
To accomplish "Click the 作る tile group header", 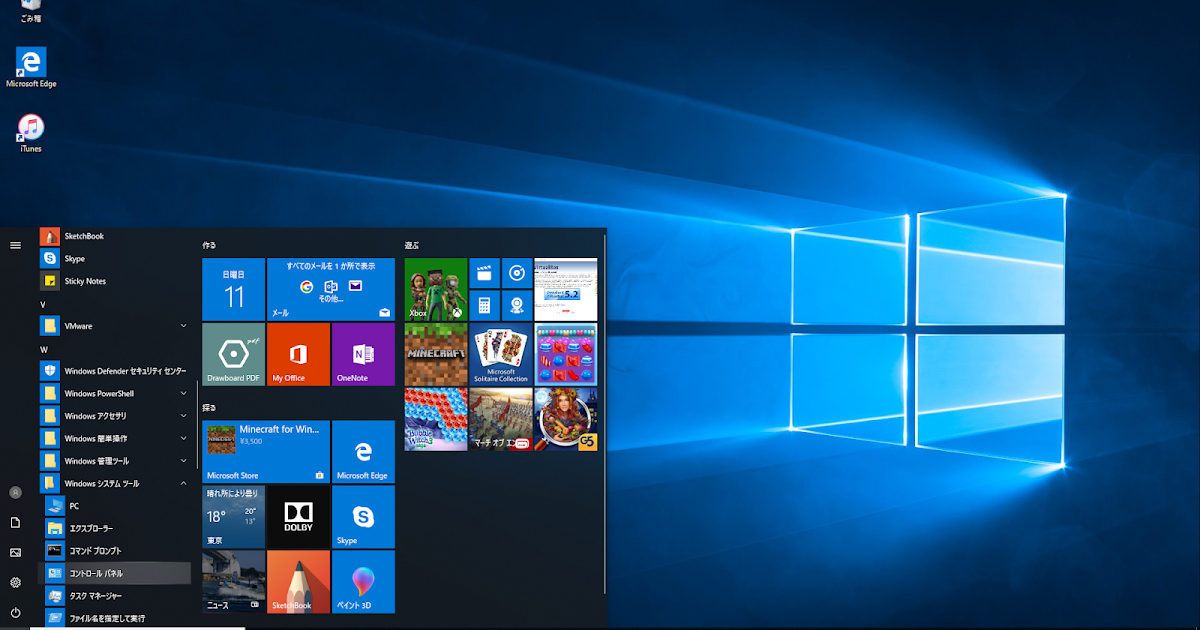I will click(x=209, y=245).
